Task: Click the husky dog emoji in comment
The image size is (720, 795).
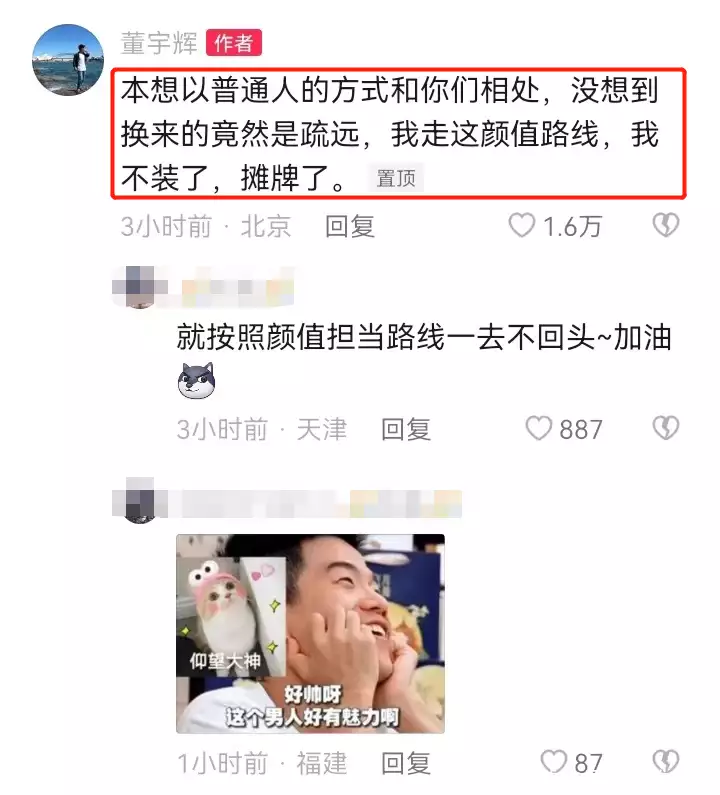Action: (x=197, y=381)
